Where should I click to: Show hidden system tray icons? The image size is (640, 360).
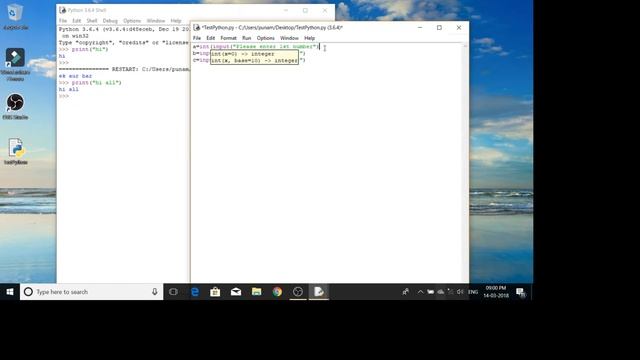(x=420, y=292)
